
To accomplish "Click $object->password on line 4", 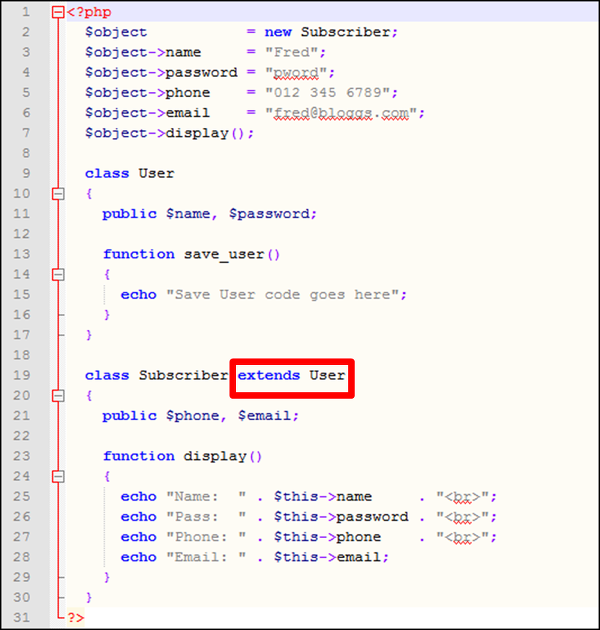I will (161, 73).
